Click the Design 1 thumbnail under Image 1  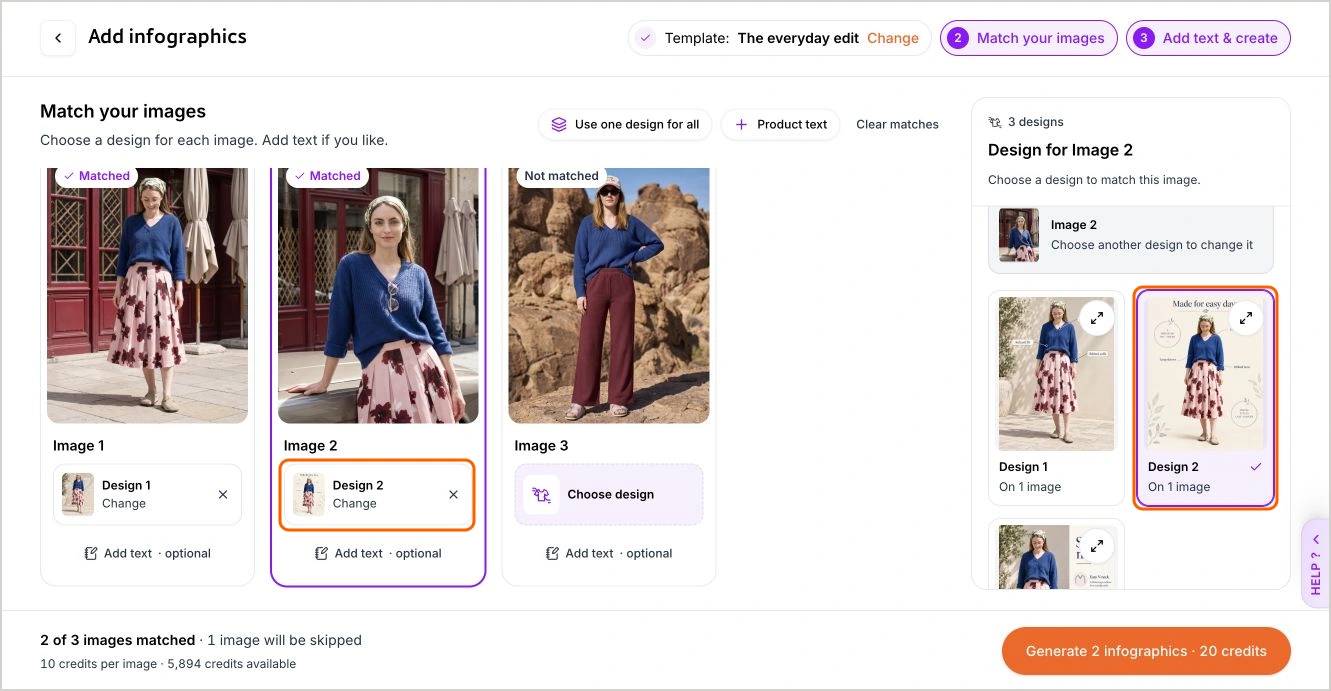tap(78, 494)
